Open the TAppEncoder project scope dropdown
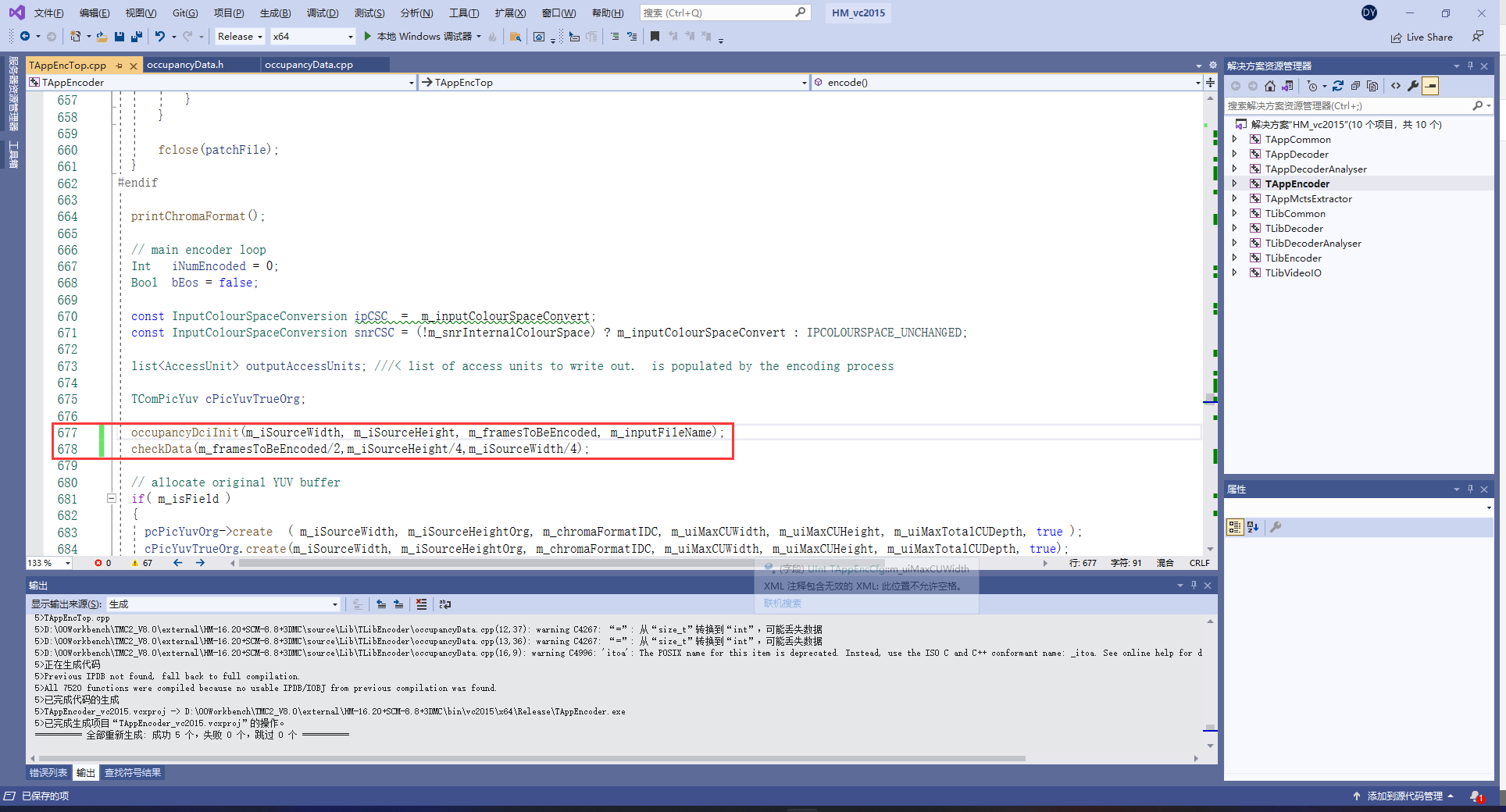Screen dimensions: 1506x812 coord(221,82)
